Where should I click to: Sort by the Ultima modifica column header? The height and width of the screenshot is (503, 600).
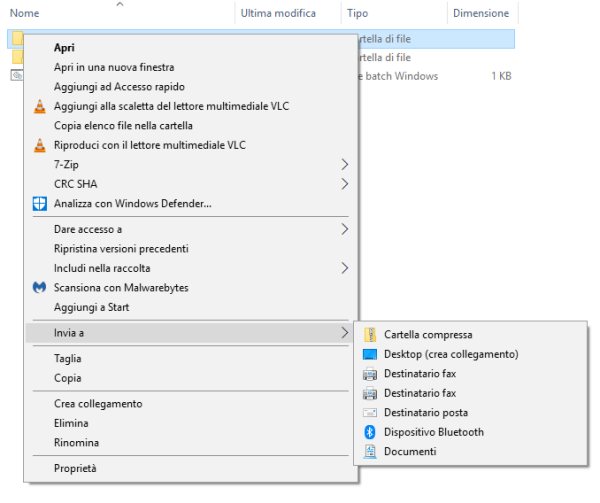[x=278, y=14]
